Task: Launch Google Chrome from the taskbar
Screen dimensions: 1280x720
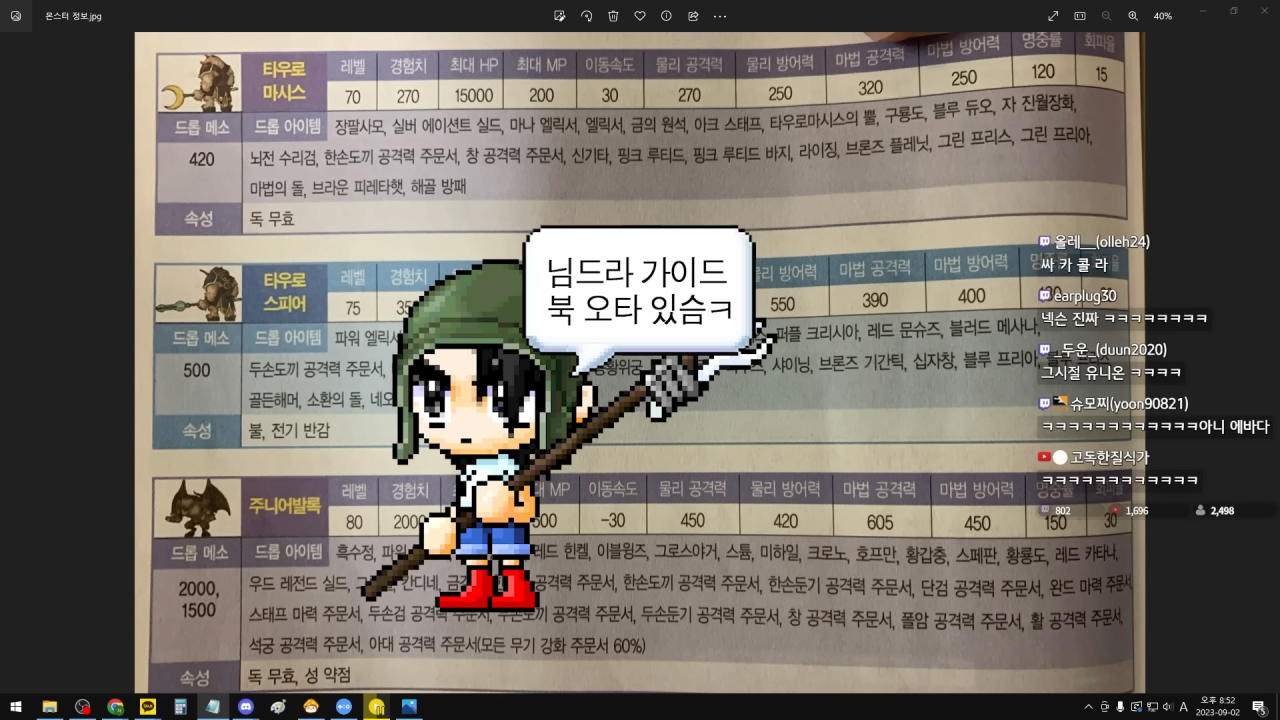Action: (115, 706)
